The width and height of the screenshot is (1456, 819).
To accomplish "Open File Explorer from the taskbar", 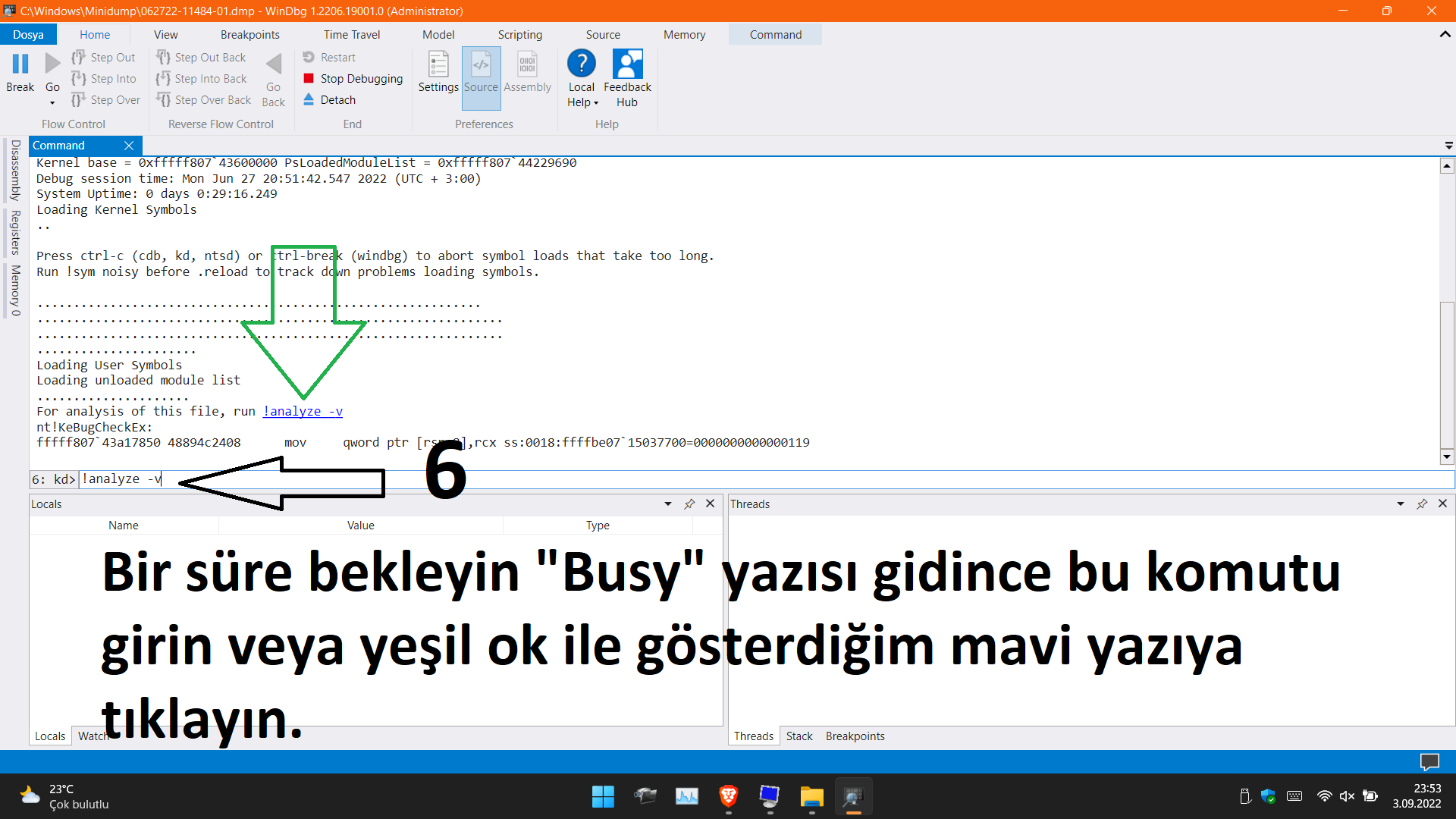I will point(811,796).
